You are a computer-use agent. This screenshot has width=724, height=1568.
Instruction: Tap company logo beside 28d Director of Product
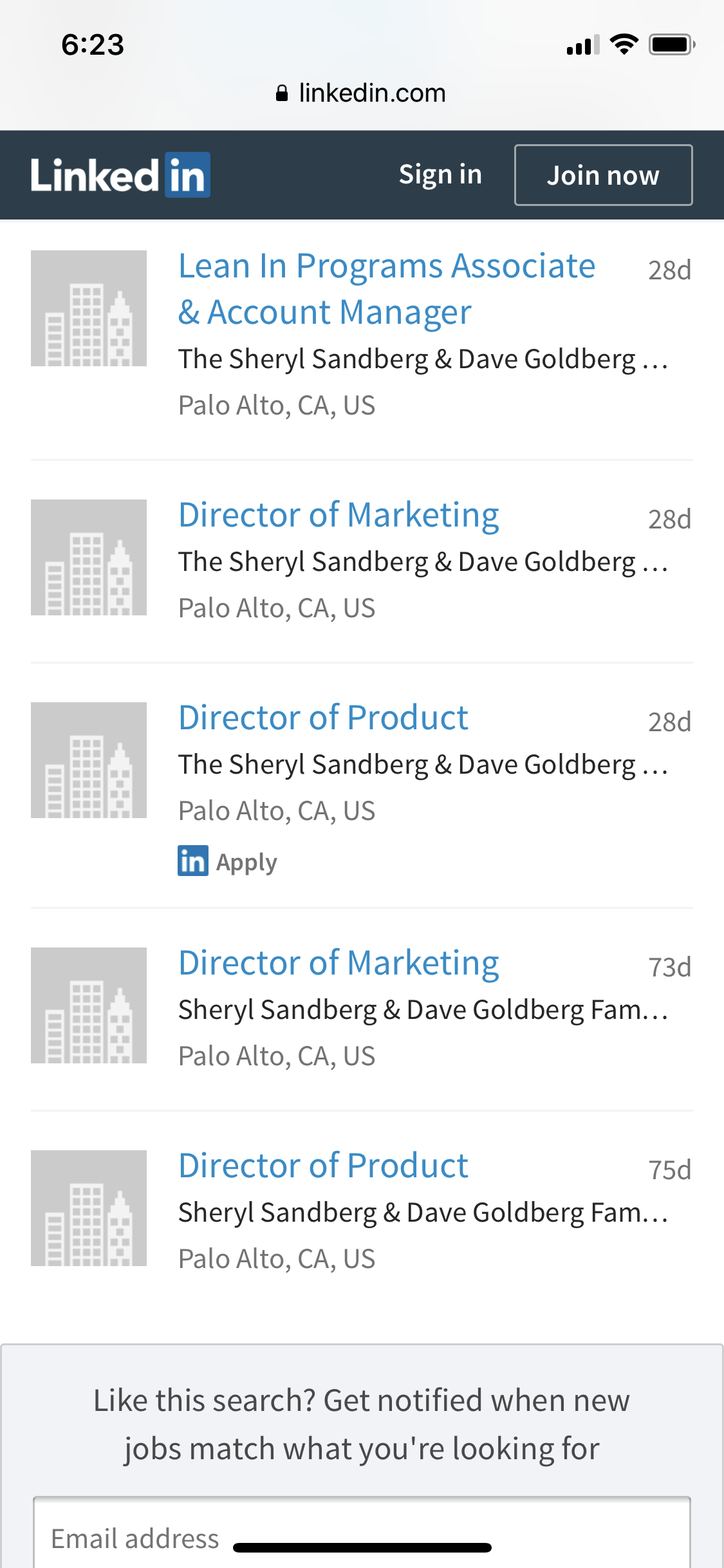89,760
